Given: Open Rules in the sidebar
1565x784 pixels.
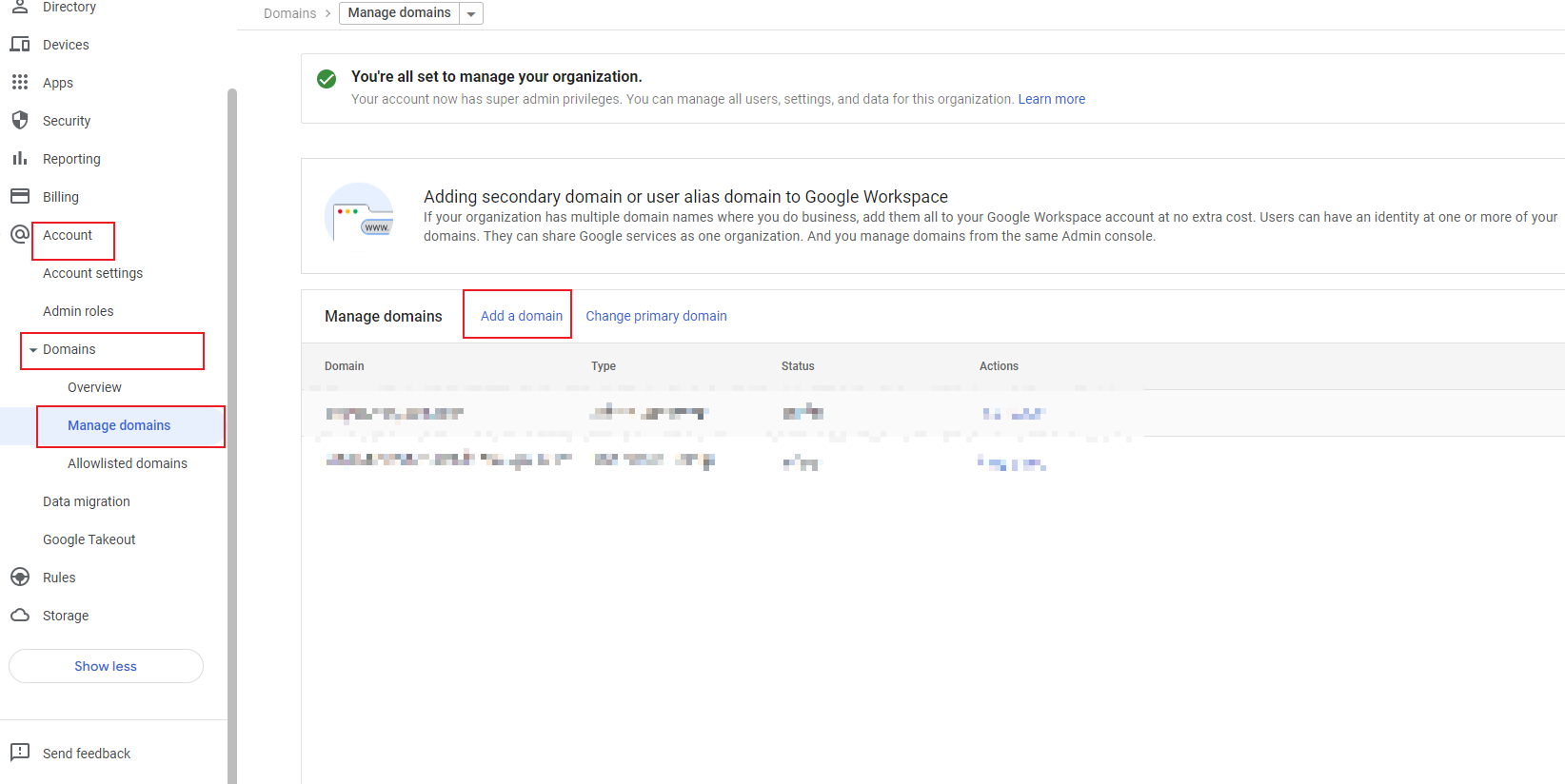Looking at the screenshot, I should pos(59,578).
